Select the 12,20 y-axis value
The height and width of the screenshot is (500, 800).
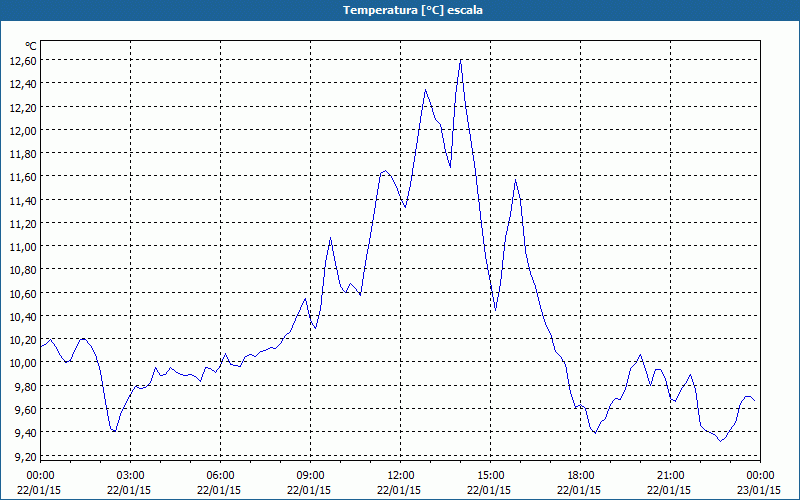(23, 107)
